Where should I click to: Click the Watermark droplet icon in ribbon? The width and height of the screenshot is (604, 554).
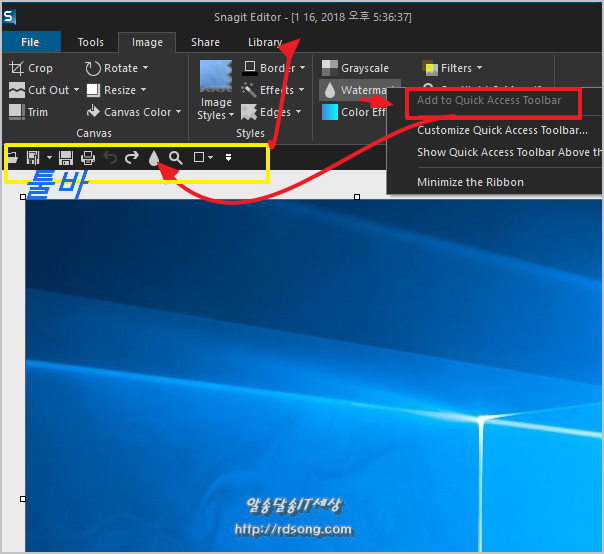point(330,90)
